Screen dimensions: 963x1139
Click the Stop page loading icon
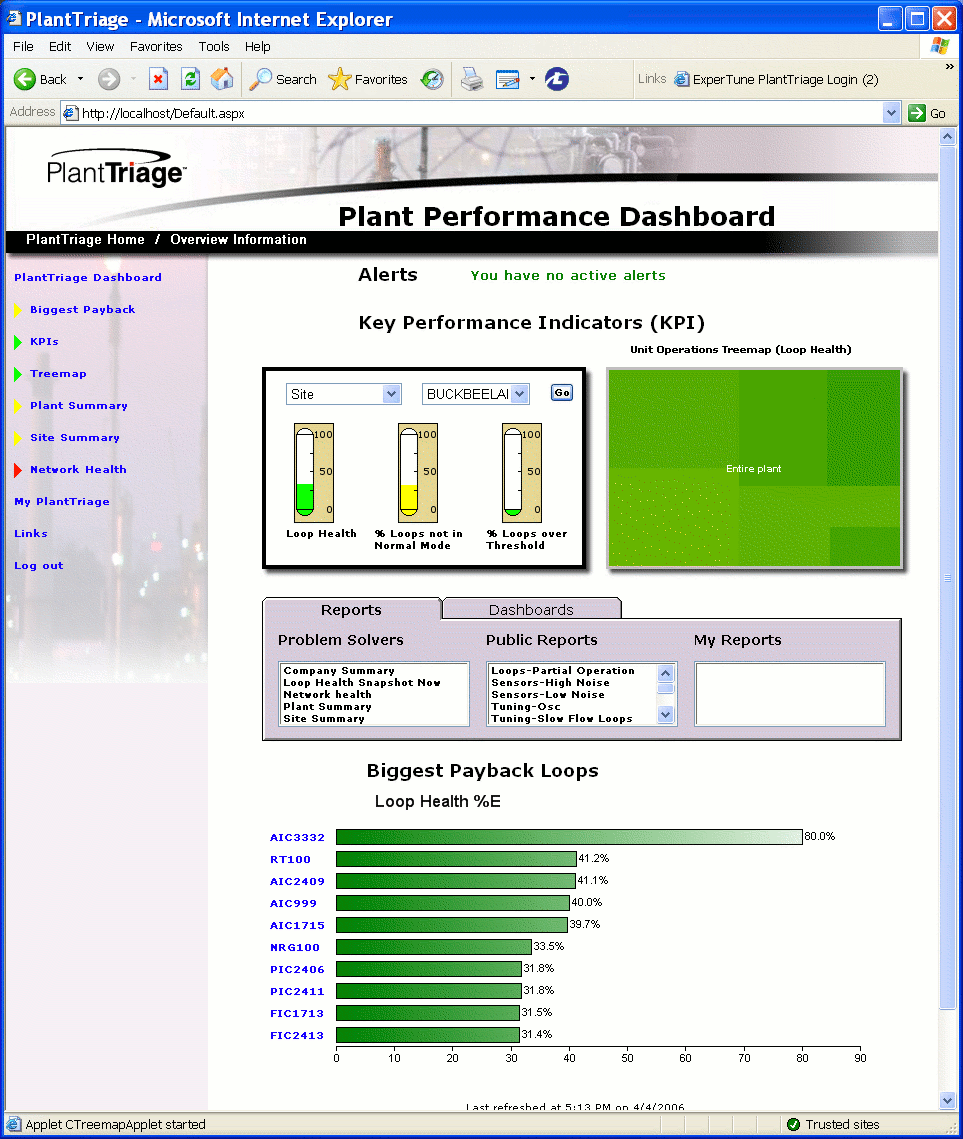click(x=158, y=79)
